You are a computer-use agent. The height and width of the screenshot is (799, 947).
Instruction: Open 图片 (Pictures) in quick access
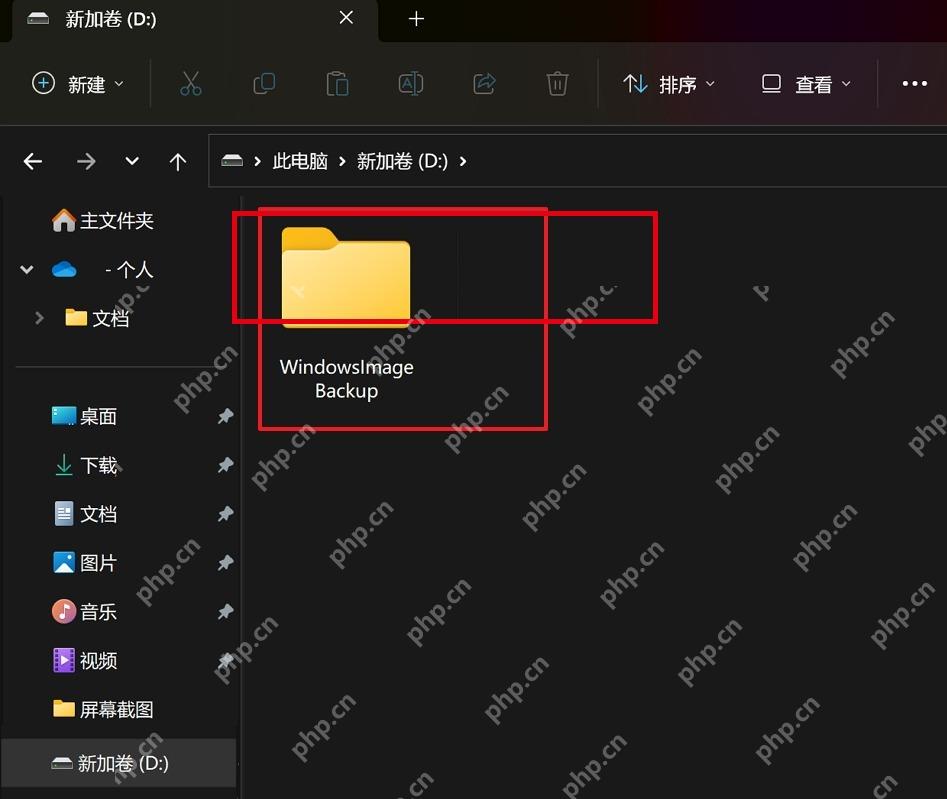click(85, 563)
